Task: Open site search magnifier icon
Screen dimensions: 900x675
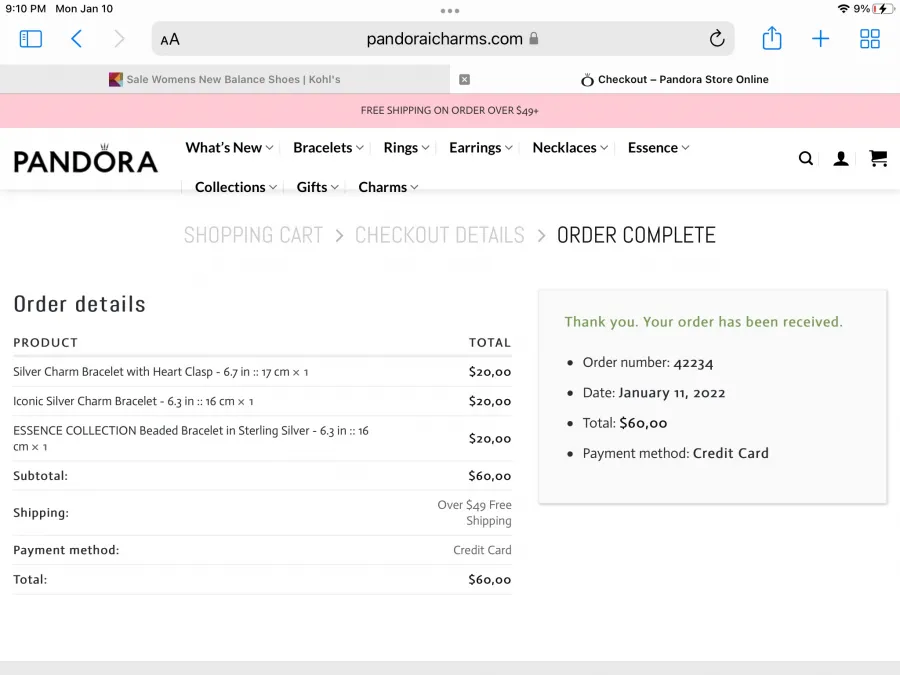Action: [806, 158]
